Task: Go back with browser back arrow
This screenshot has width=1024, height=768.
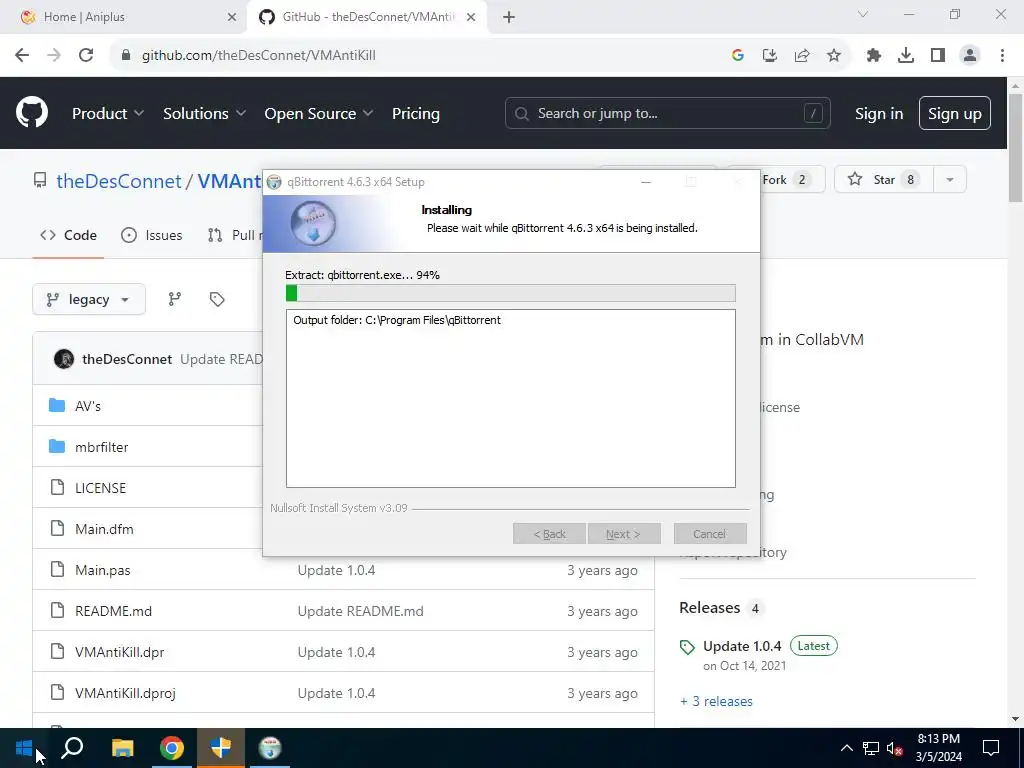Action: (22, 56)
